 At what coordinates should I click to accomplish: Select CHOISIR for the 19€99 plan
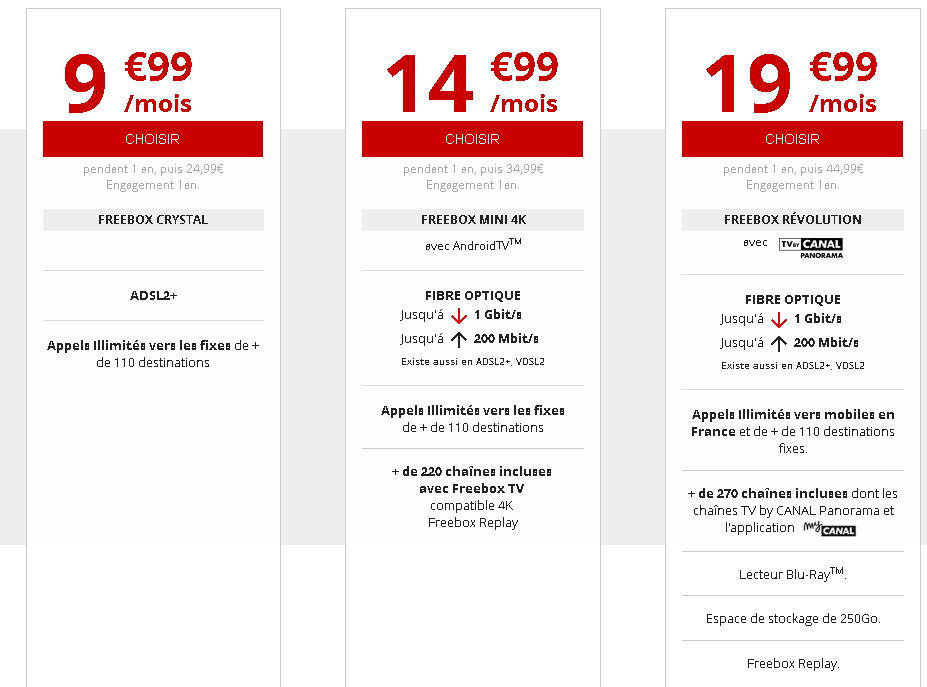coord(792,139)
